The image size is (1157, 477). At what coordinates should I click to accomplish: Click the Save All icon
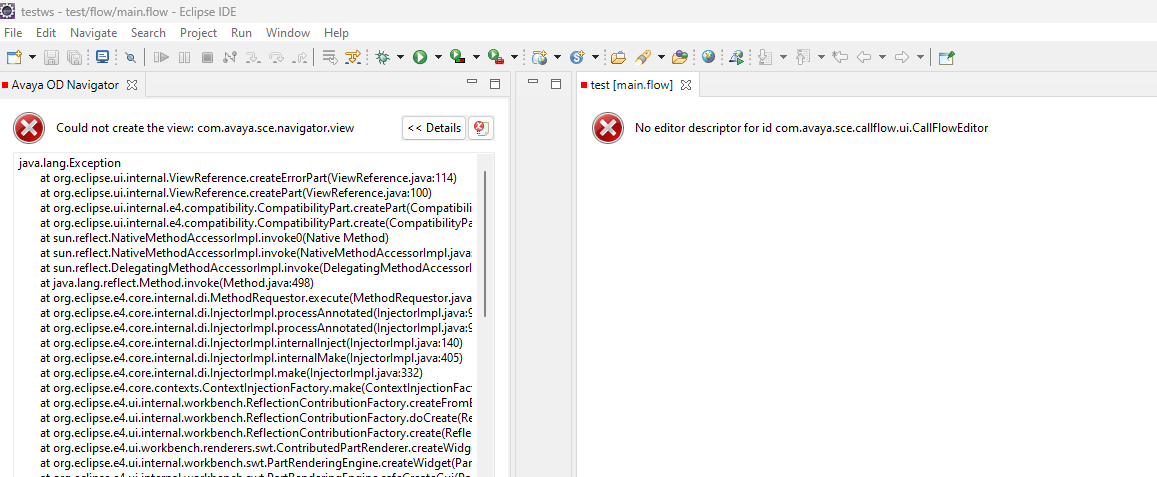(74, 57)
